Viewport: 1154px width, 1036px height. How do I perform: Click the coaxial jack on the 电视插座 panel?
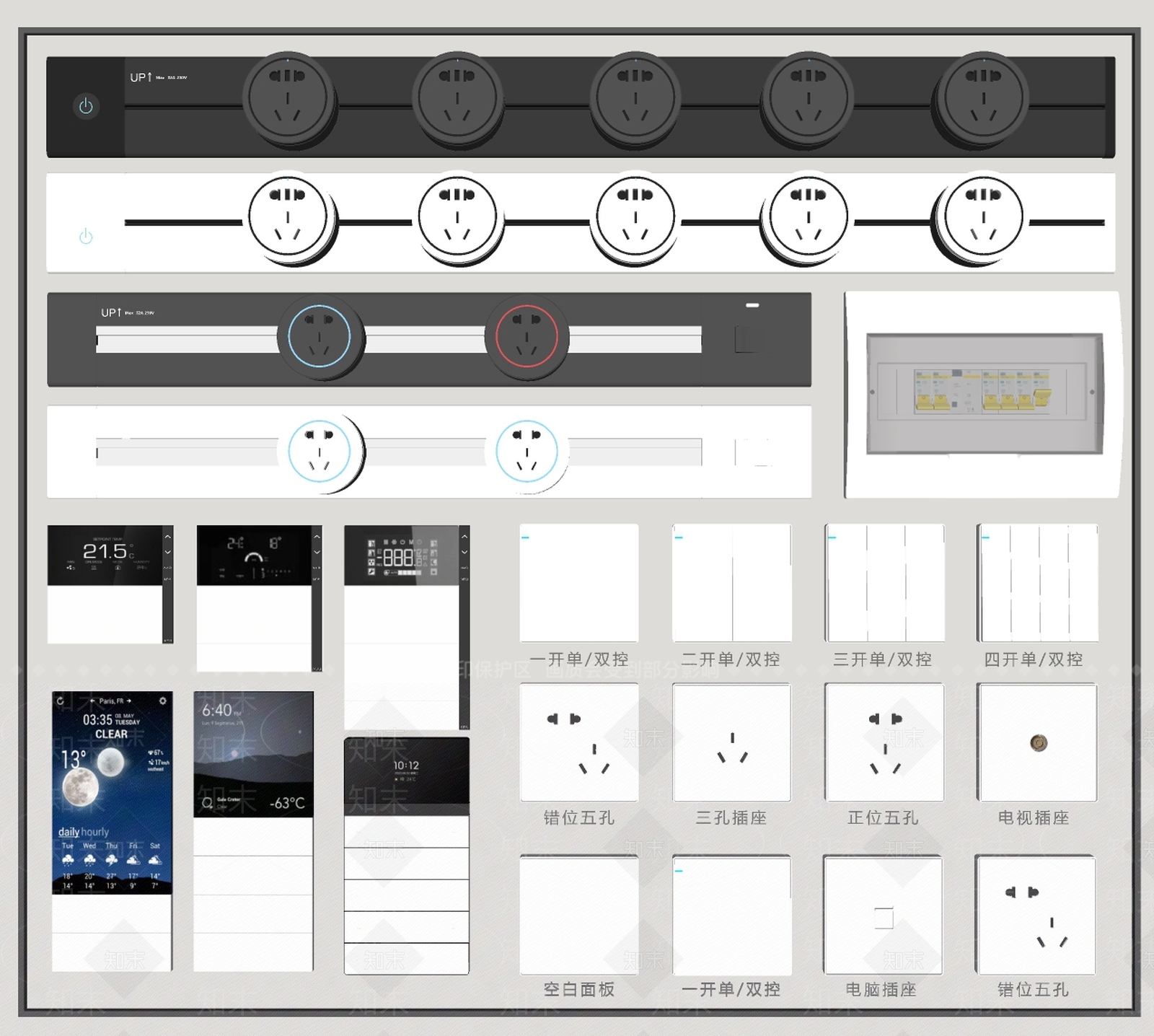tap(1038, 742)
